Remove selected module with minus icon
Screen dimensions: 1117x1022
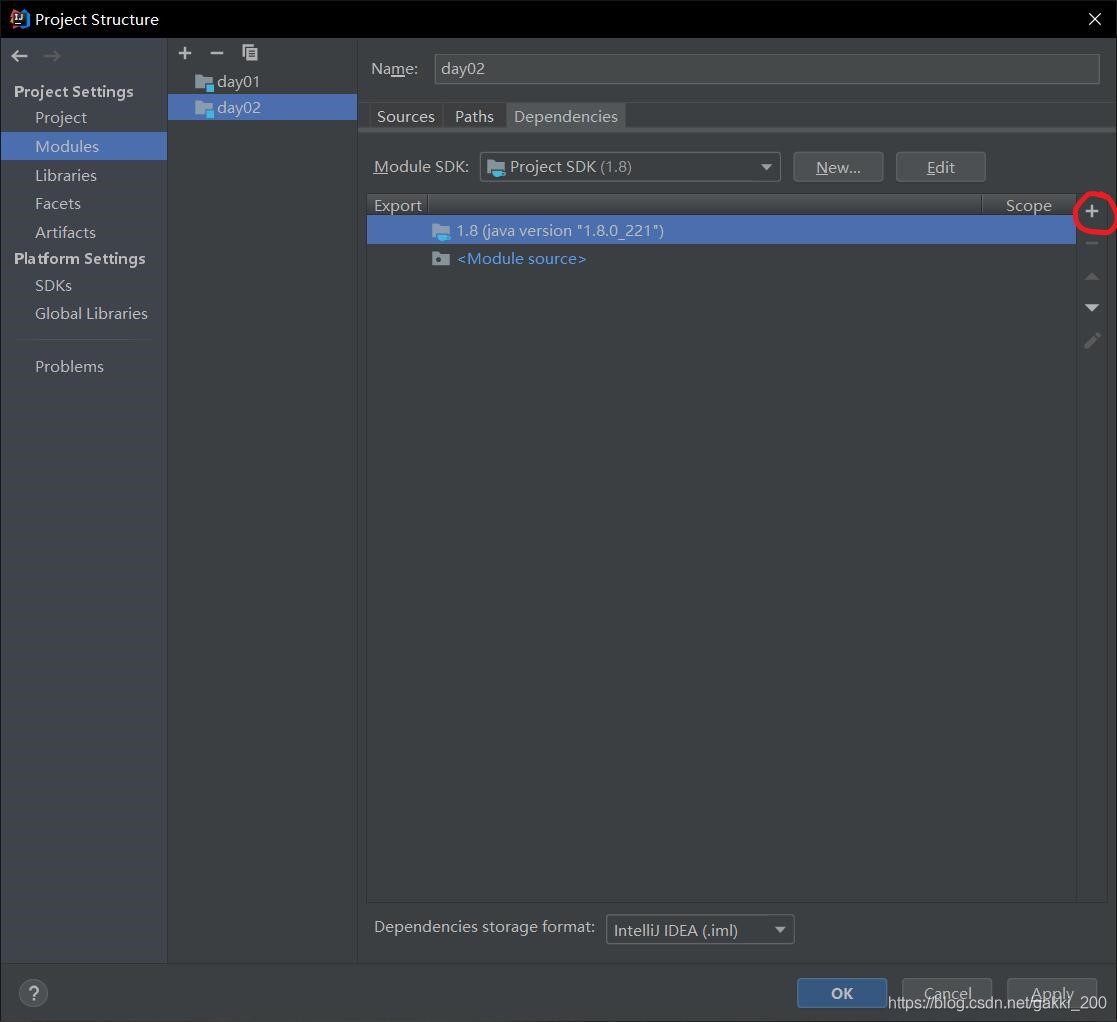(217, 53)
